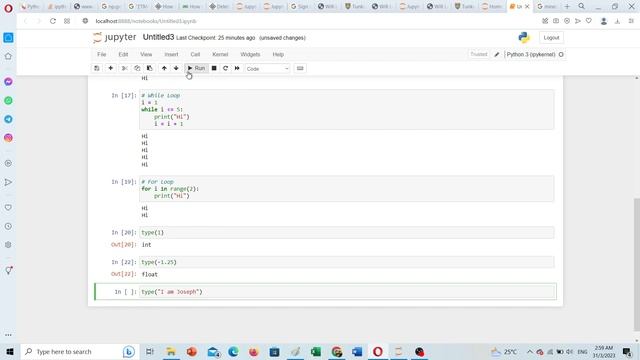Screen dimensions: 640x360
Task: Open the Cell menu
Action: click(x=195, y=54)
